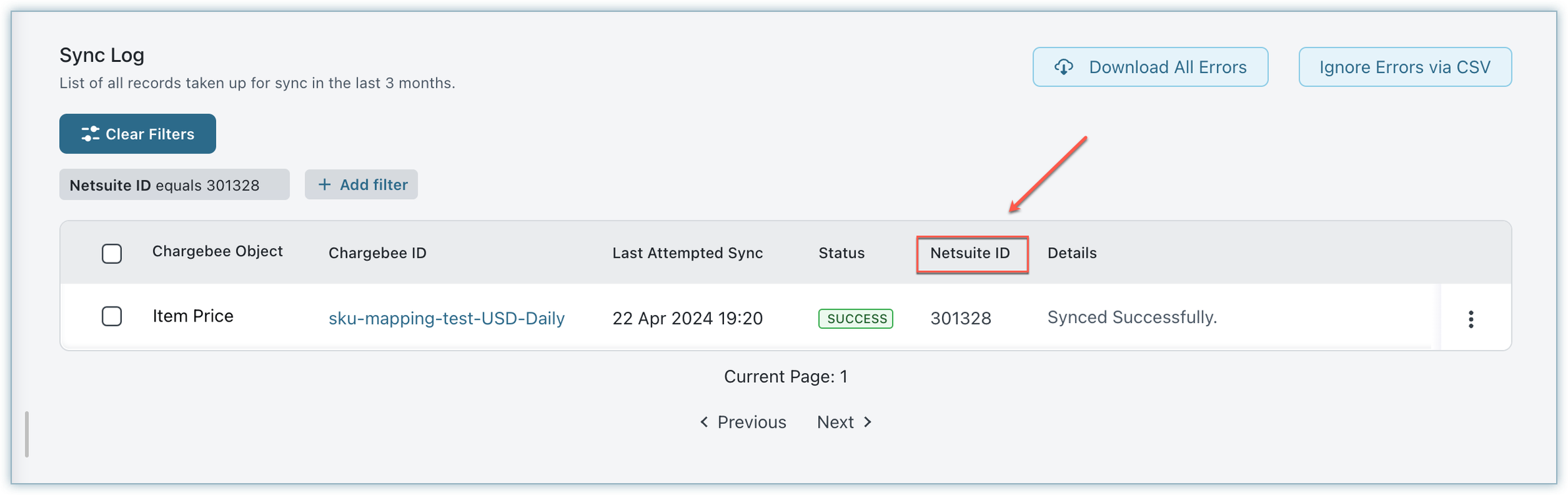Click the SUCCESS status badge
Image resolution: width=1568 pixels, height=495 pixels.
[855, 318]
